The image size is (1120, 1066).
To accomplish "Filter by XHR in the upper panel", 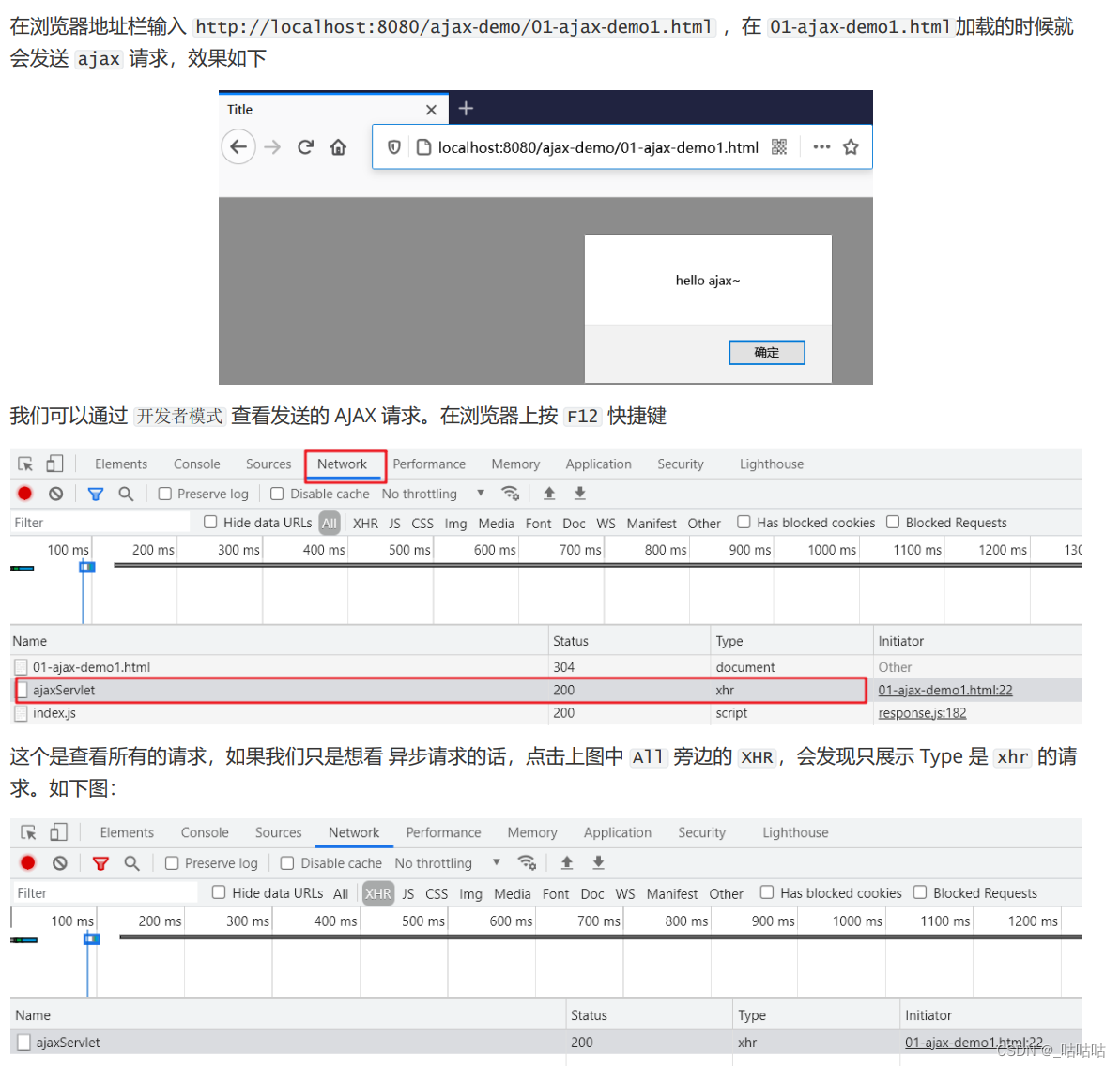I will point(365,524).
